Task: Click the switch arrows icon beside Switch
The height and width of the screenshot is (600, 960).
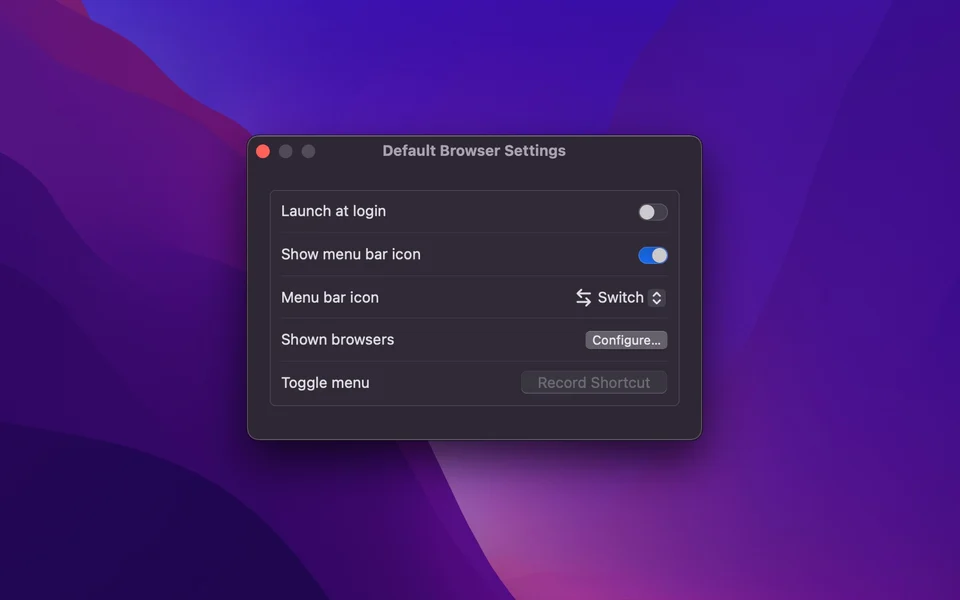Action: 583,298
